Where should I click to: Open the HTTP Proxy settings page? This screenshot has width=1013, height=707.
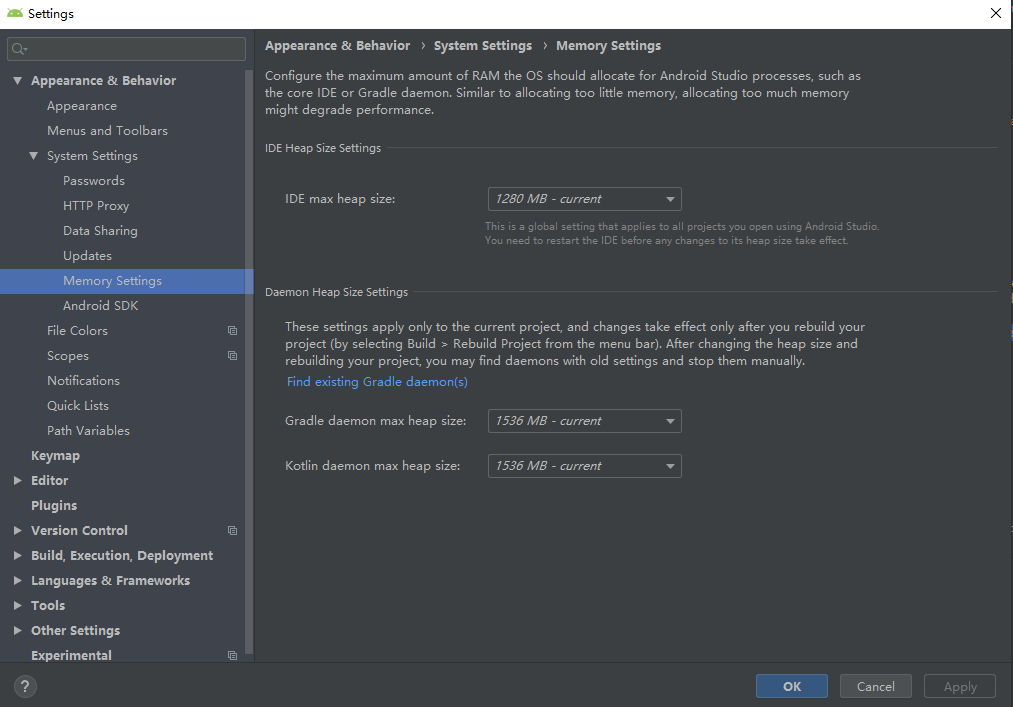[x=96, y=206]
